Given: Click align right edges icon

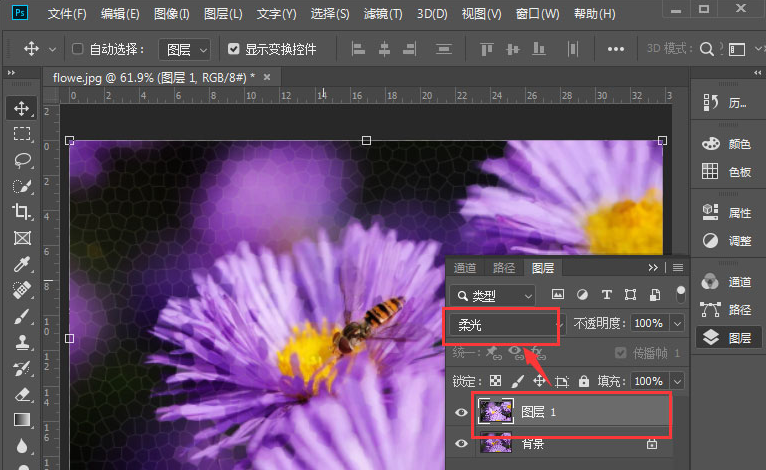Looking at the screenshot, I should [409, 48].
